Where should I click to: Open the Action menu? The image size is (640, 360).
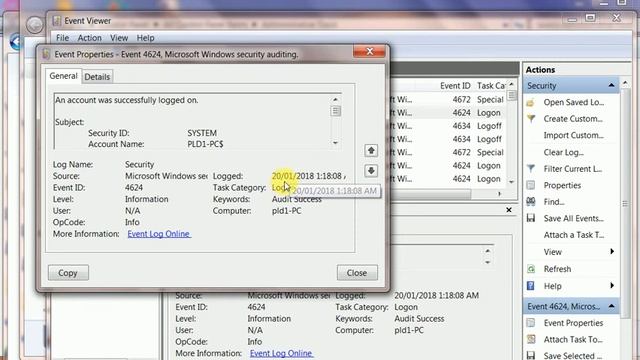click(89, 38)
